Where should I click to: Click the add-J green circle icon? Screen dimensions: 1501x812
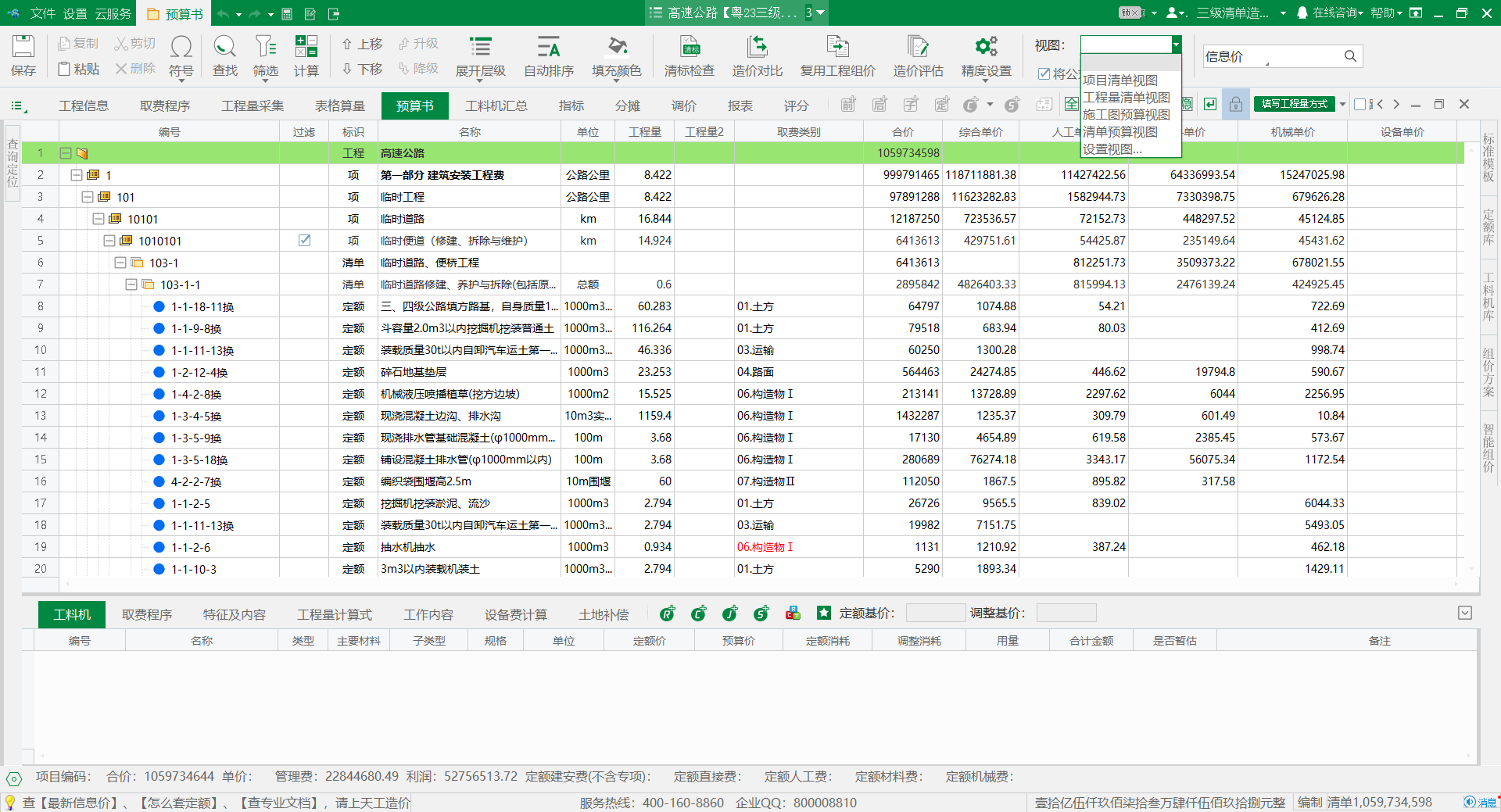(729, 614)
